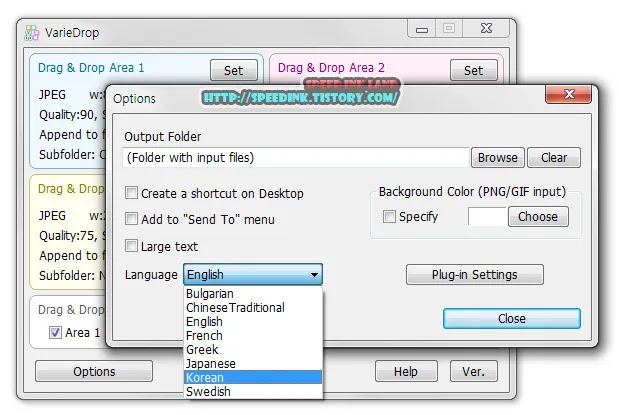Pick the highlighted Korean option
The image size is (619, 415).
pos(253,377)
